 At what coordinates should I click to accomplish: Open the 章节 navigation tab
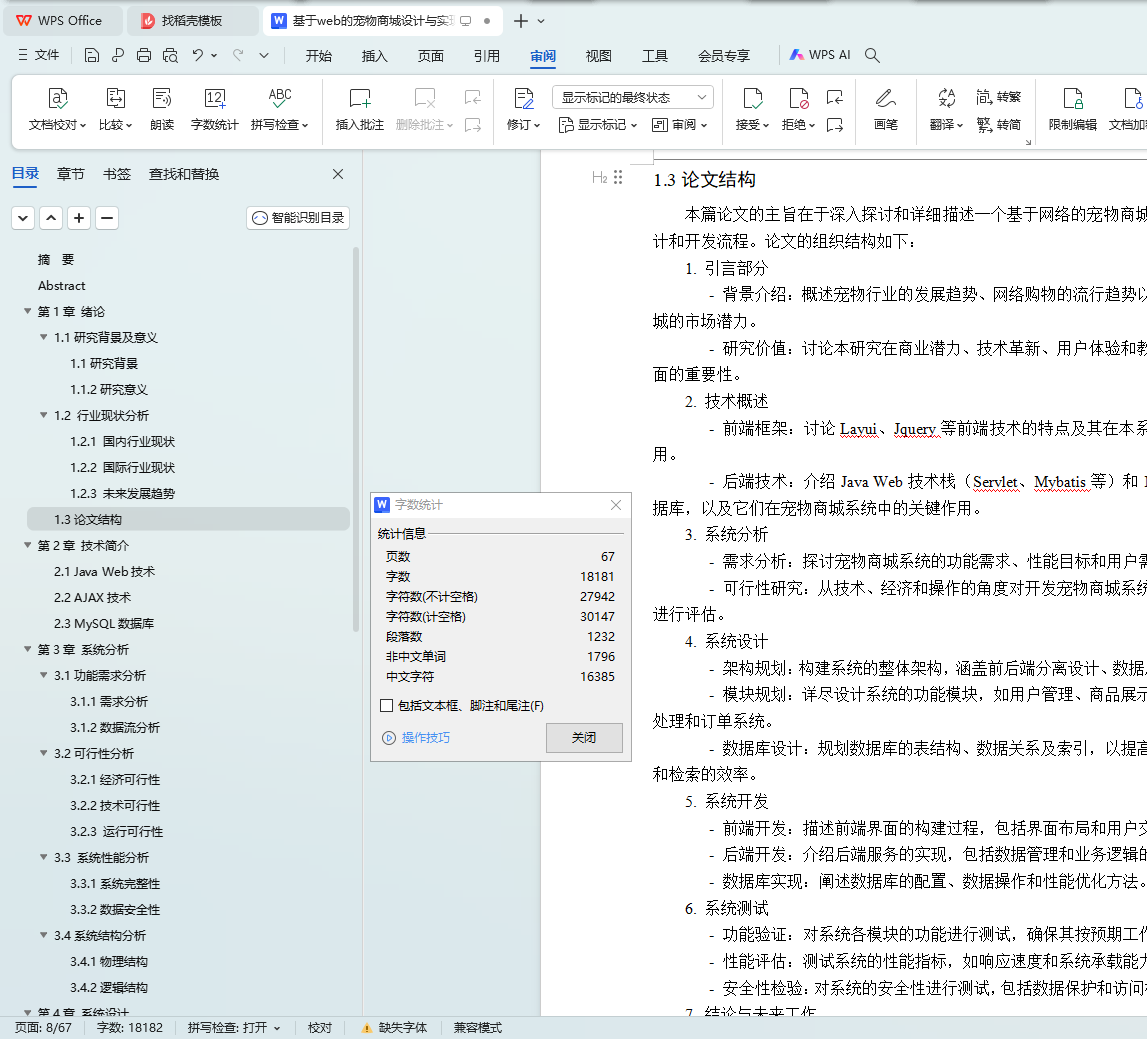[x=71, y=174]
